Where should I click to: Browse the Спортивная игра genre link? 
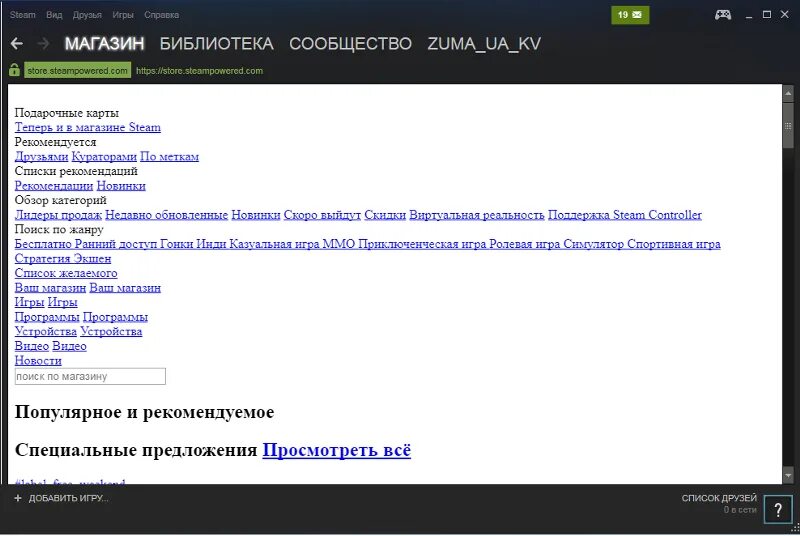(x=673, y=244)
